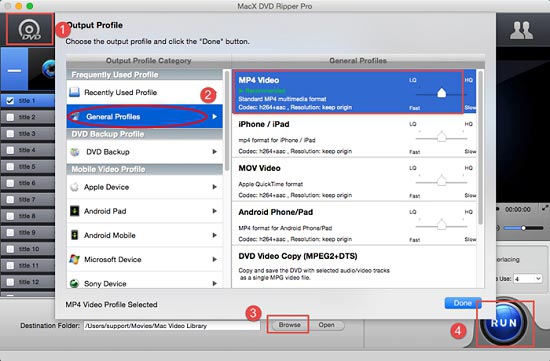Click the Android Pad icon
The width and height of the screenshot is (550, 361).
(74, 211)
